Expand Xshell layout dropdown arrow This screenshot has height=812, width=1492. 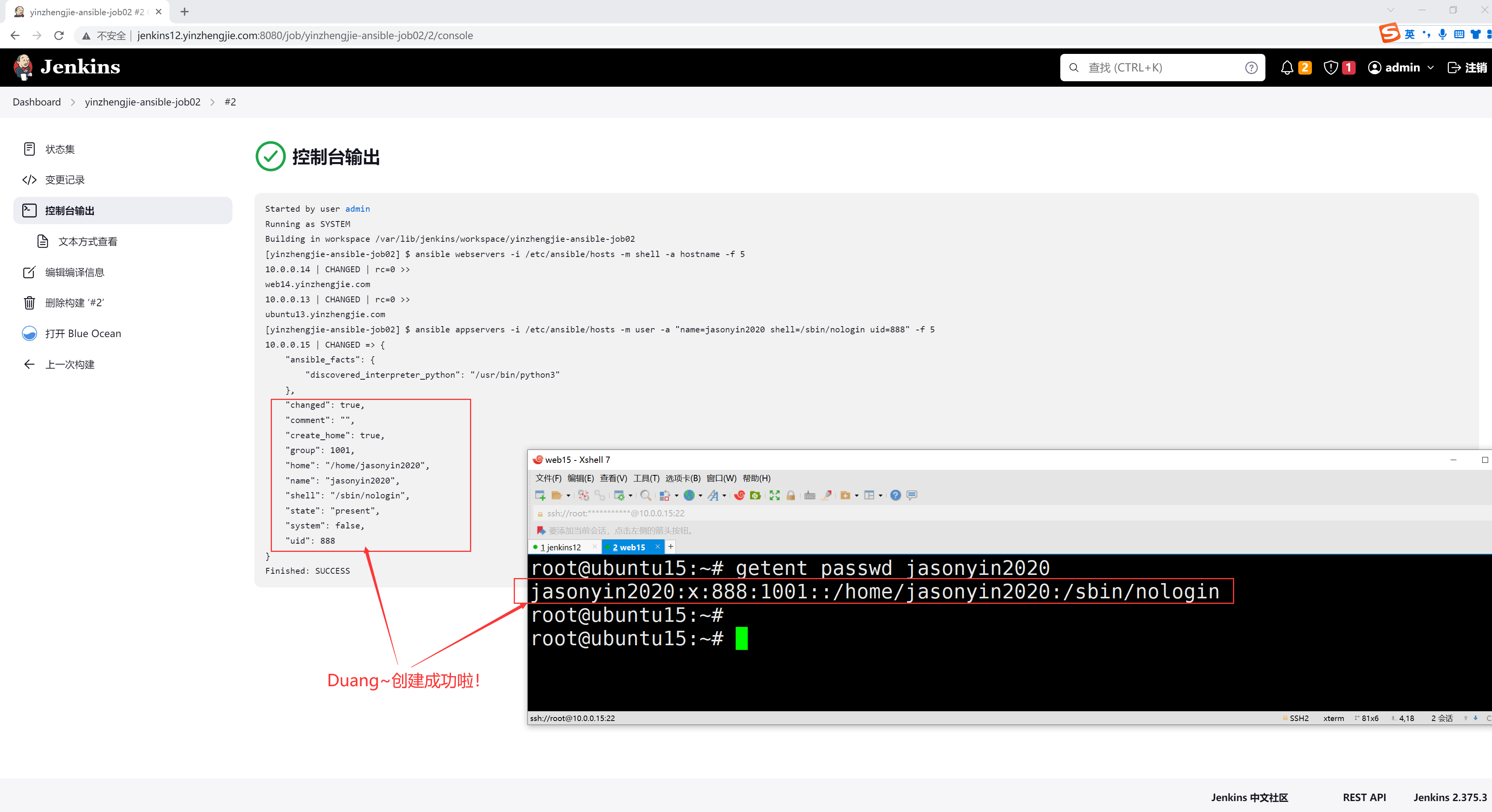point(880,496)
